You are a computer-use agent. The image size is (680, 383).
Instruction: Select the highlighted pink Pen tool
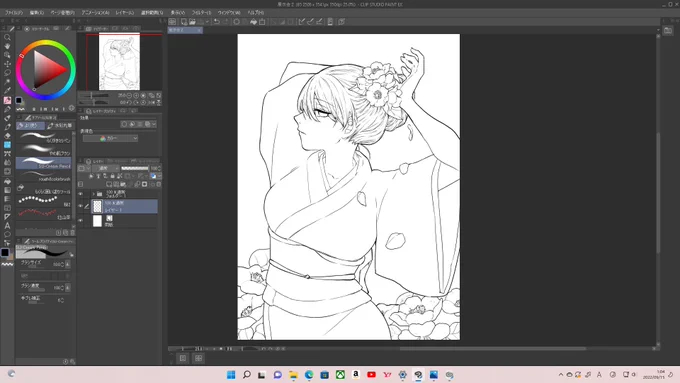click(x=7, y=100)
